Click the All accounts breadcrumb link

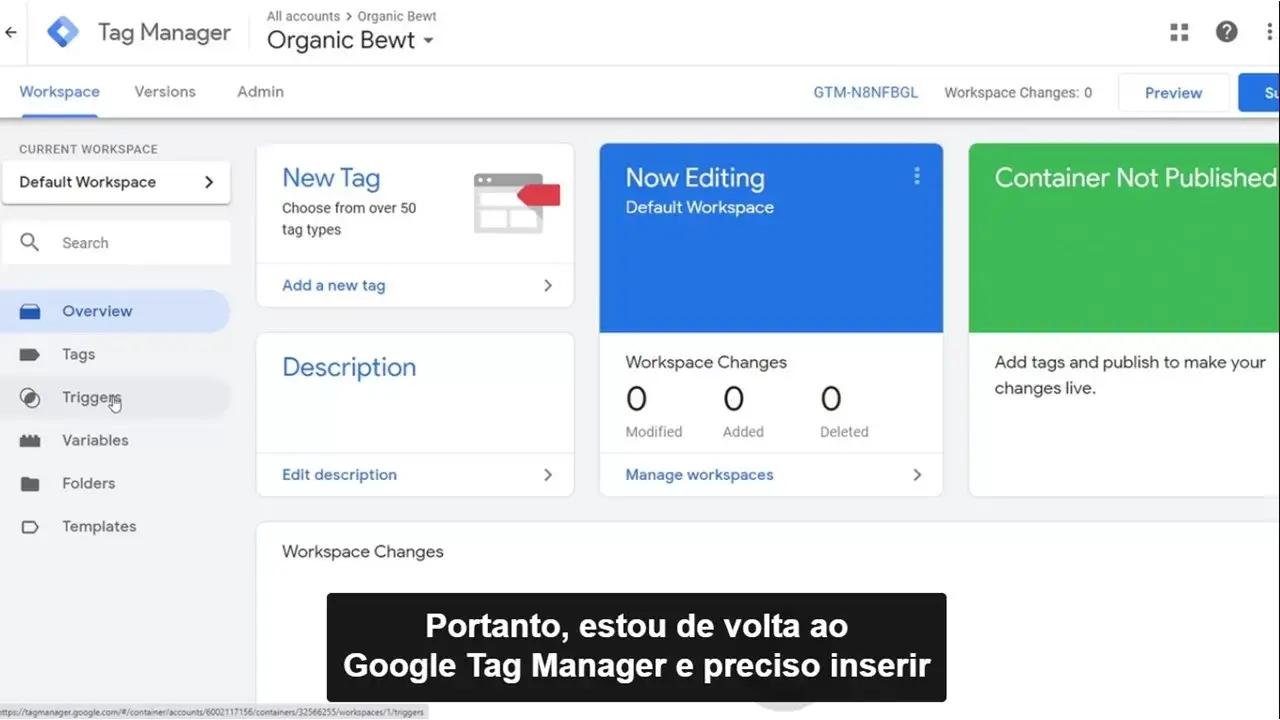coord(302,16)
